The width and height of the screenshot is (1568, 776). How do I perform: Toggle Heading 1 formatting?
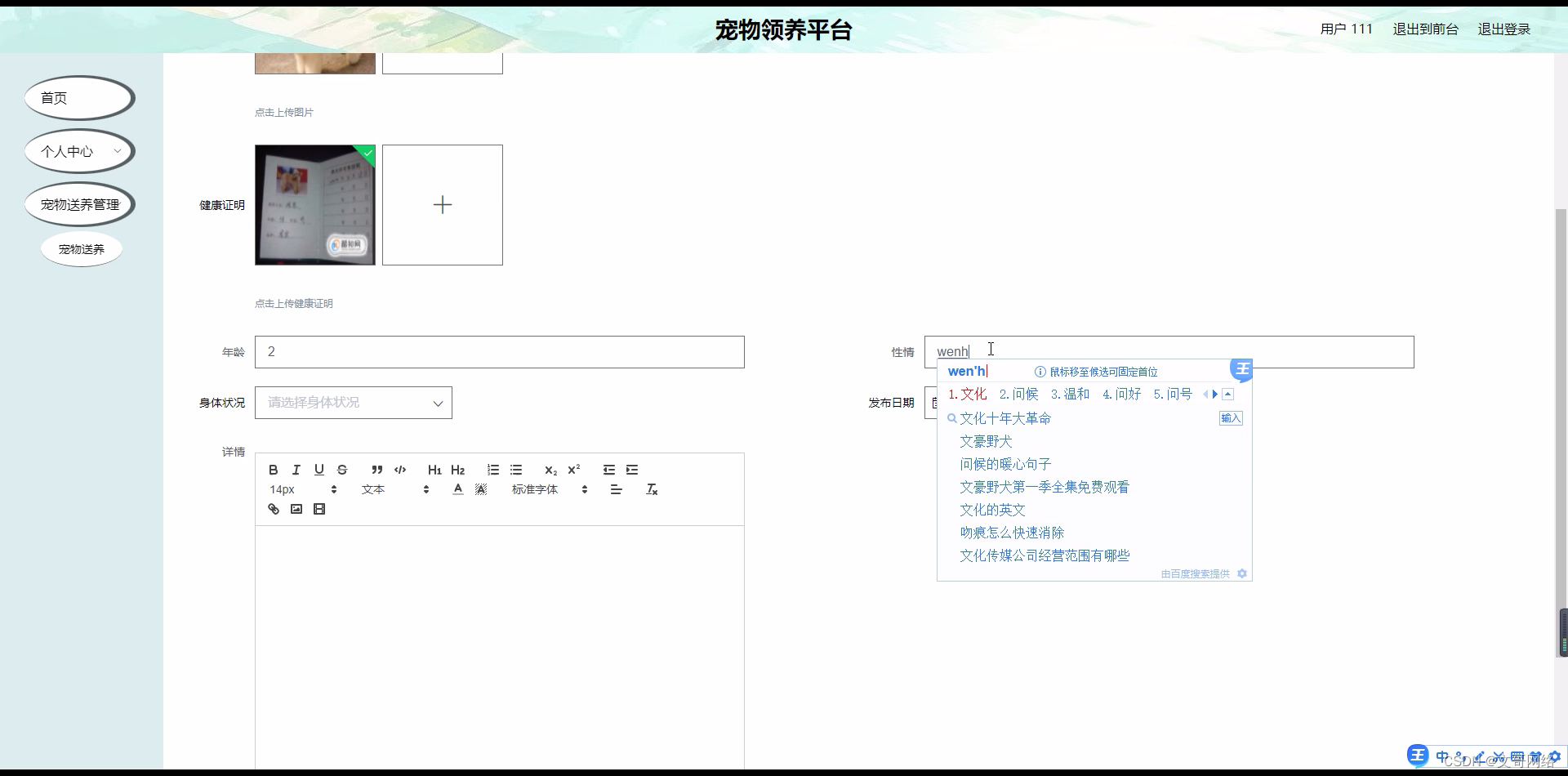point(434,470)
